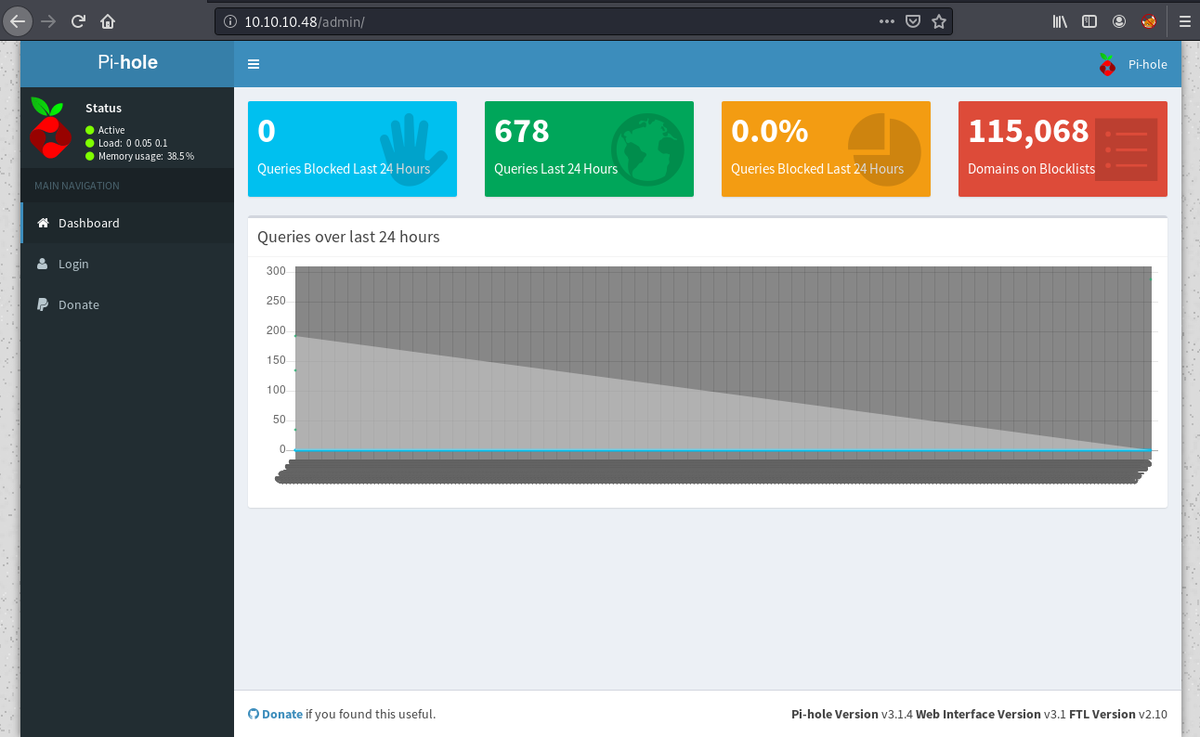
Task: Reload the page with the refresh icon
Action: pyautogui.click(x=78, y=20)
